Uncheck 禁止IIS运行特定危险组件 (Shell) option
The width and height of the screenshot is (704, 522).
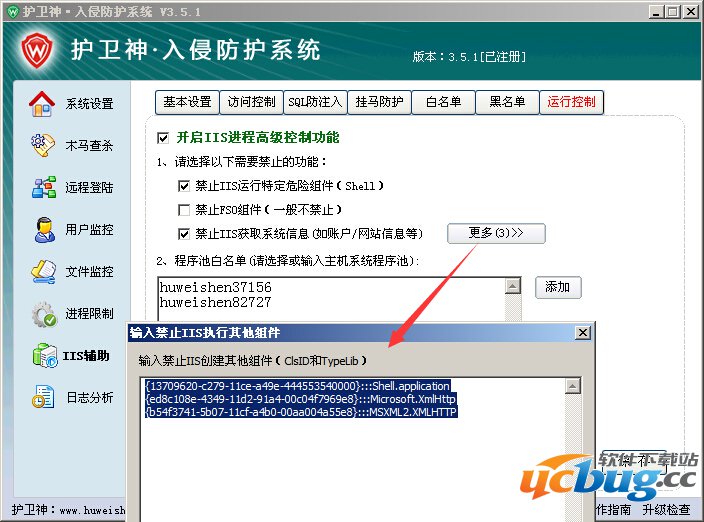coord(184,186)
